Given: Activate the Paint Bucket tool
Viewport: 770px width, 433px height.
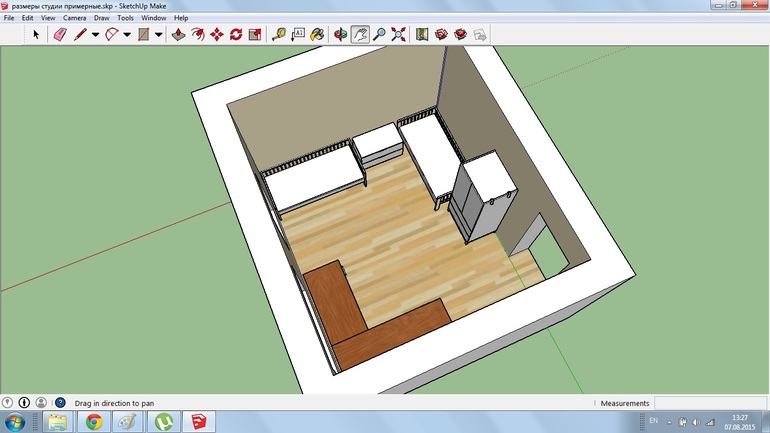Looking at the screenshot, I should click(x=317, y=34).
